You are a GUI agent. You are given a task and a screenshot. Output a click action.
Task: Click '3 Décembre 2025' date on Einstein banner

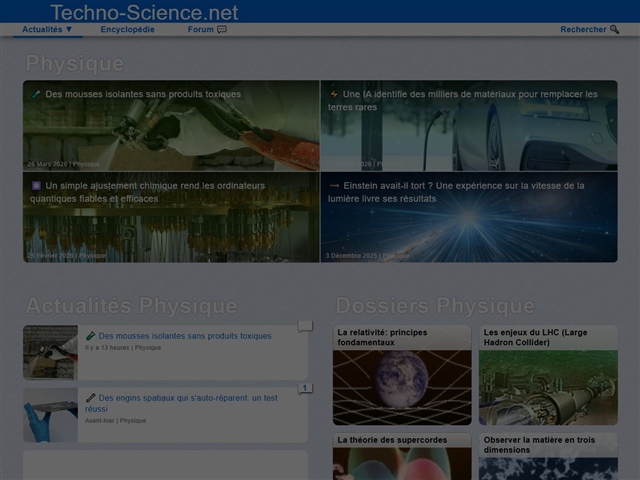[x=351, y=256]
